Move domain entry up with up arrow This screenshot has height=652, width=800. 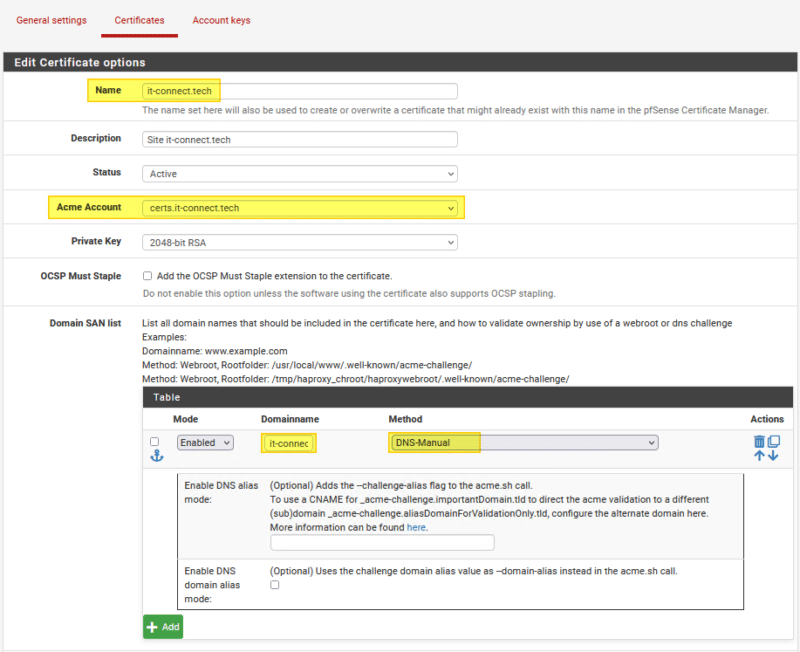point(759,456)
